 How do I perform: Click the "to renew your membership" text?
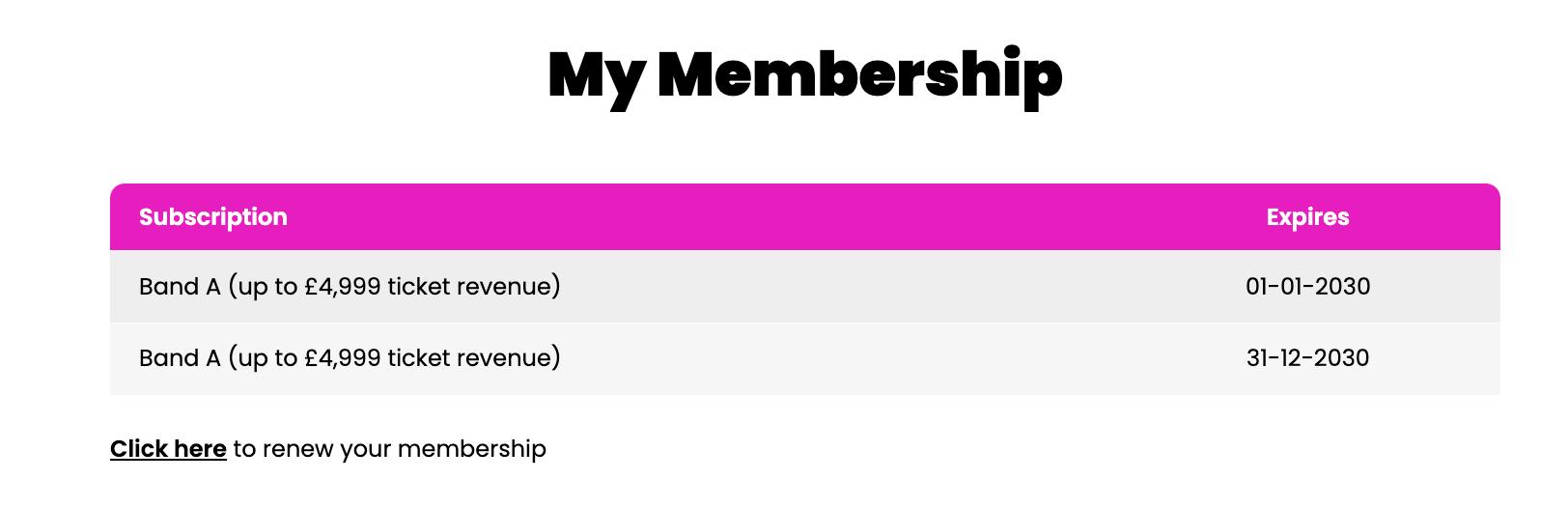pos(389,449)
